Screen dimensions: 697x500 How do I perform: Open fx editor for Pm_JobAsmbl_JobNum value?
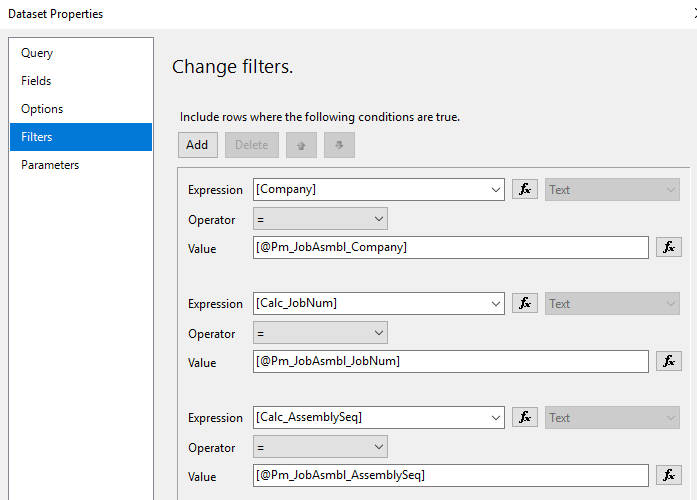coord(669,361)
